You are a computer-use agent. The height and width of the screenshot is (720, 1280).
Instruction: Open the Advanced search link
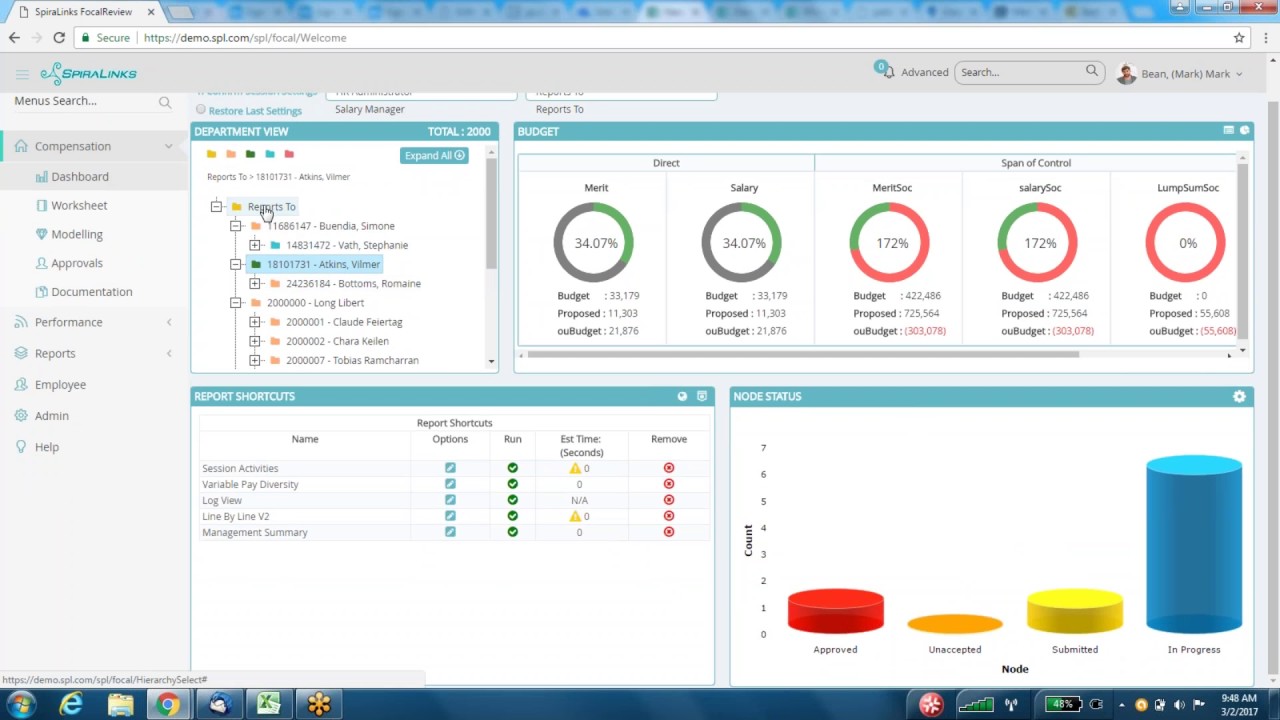pyautogui.click(x=925, y=72)
